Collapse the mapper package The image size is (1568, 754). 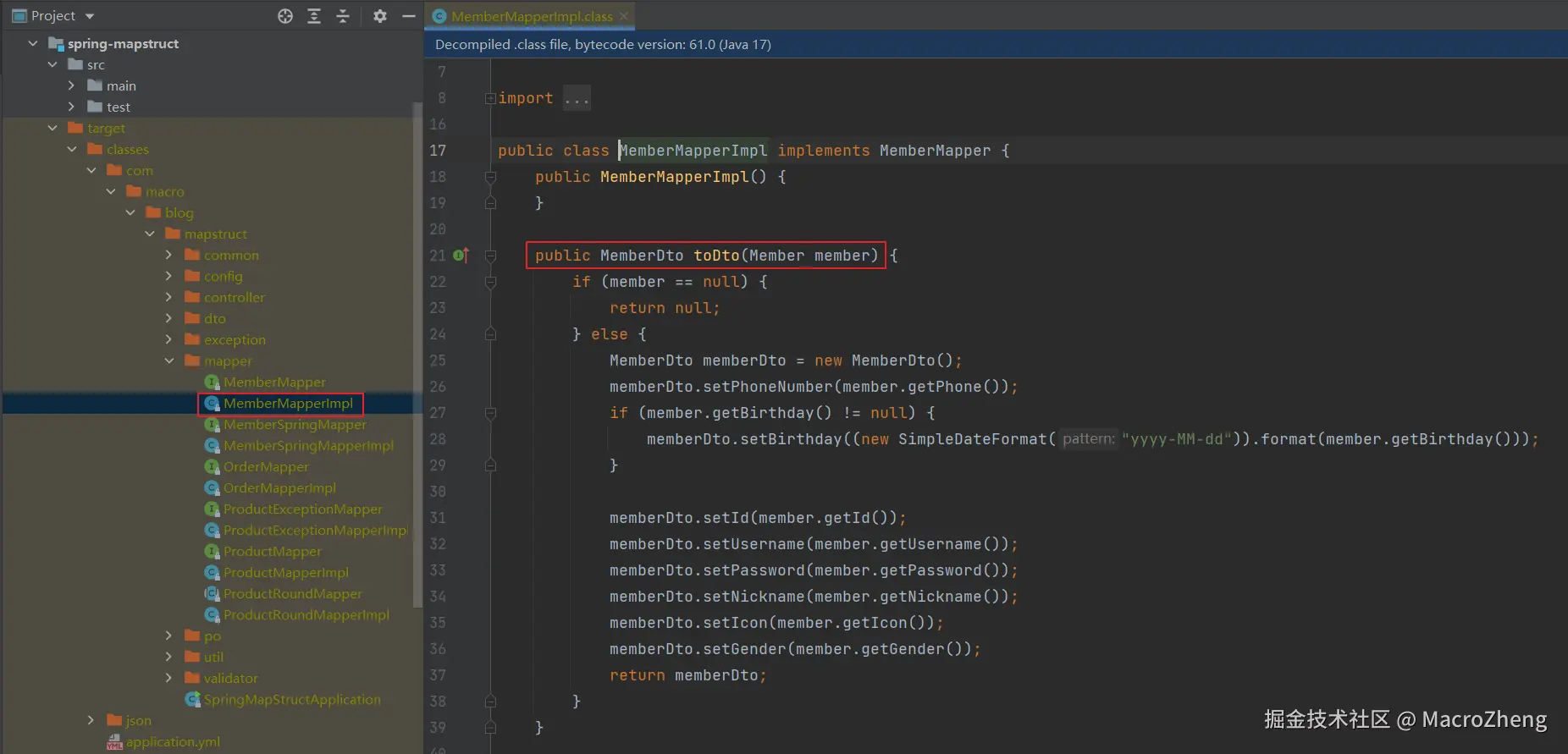[x=168, y=360]
